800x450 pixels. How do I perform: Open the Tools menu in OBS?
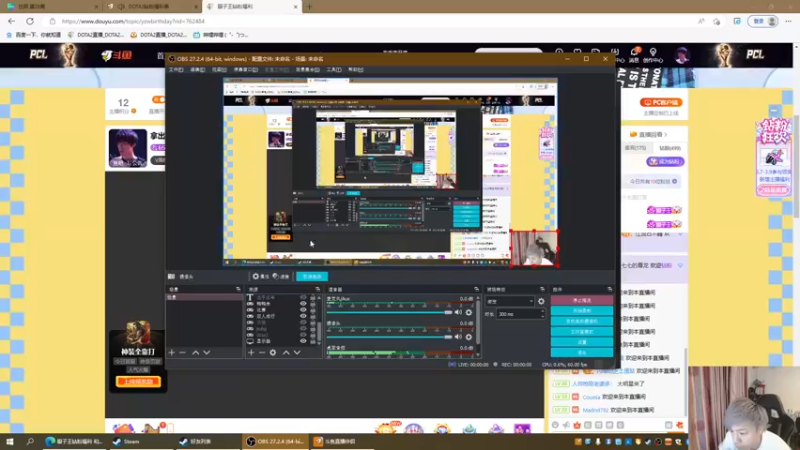(x=334, y=70)
